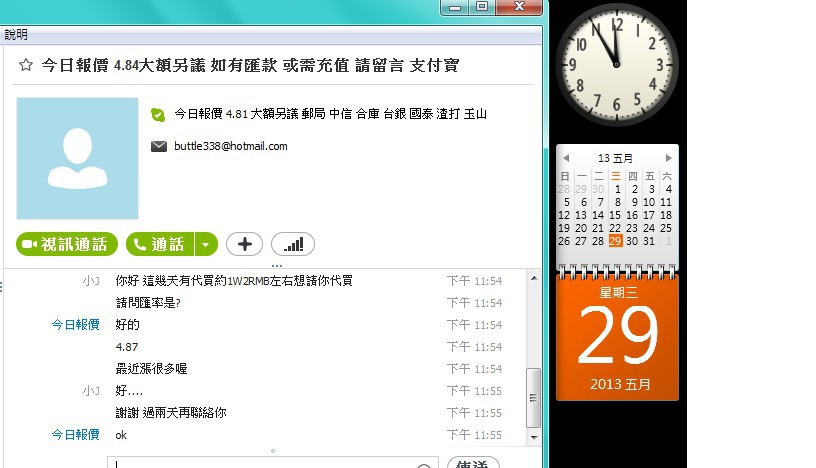The height and width of the screenshot is (468, 816).
Task: Click in the message input field
Action: click(x=273, y=462)
